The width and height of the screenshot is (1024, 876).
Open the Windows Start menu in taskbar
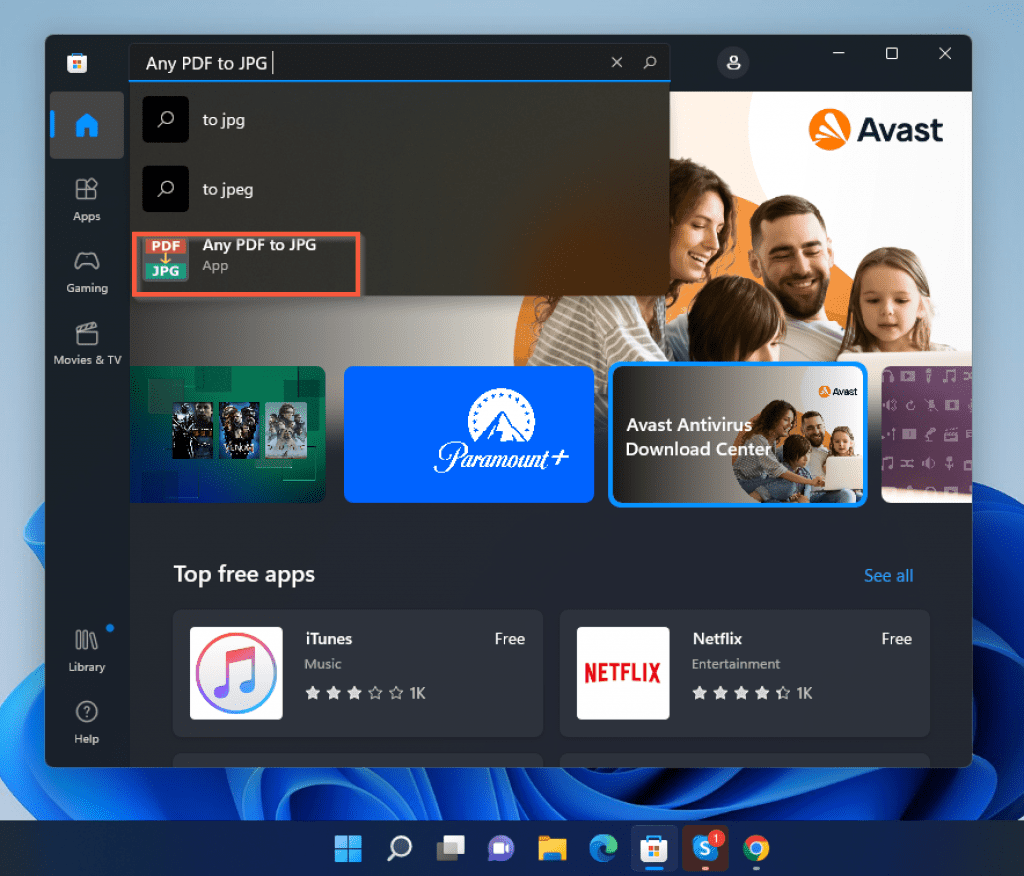348,849
